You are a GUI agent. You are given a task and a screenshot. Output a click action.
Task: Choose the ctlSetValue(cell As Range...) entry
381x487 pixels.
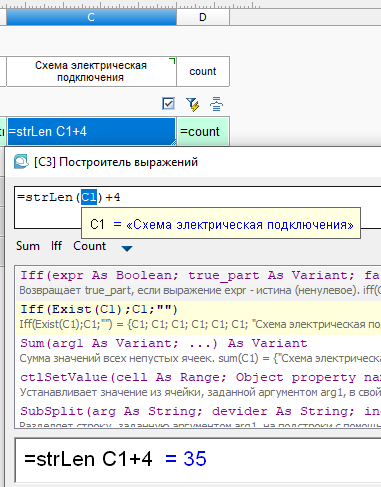click(199, 385)
